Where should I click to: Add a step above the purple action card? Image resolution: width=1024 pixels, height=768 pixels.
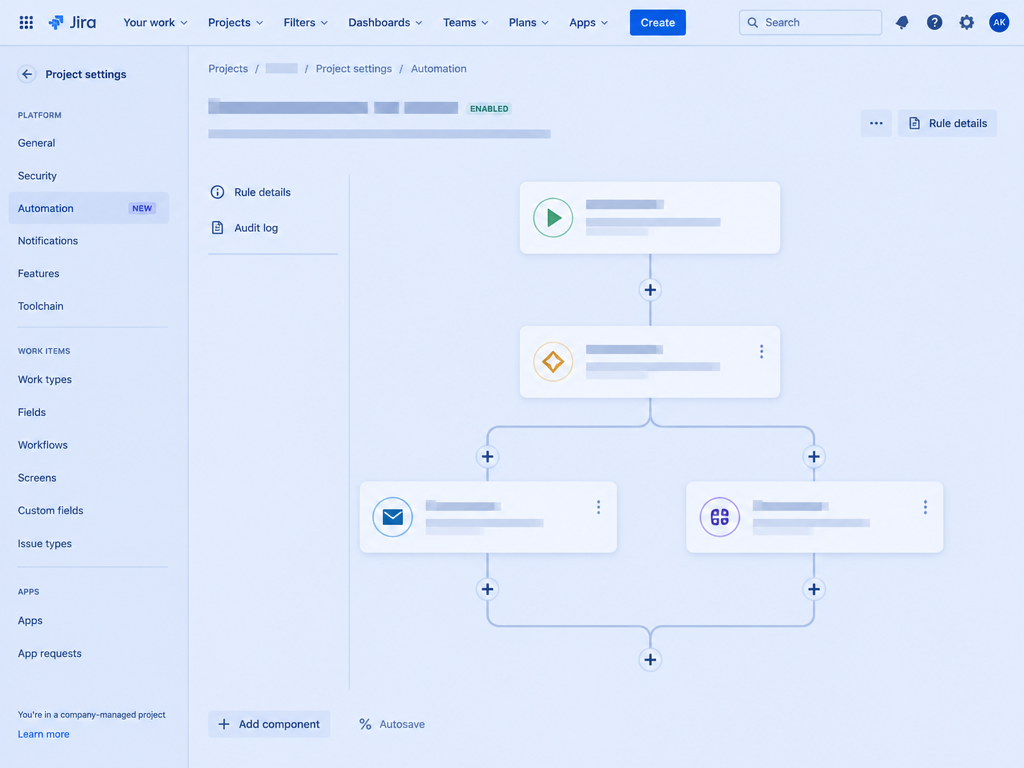[x=814, y=456]
